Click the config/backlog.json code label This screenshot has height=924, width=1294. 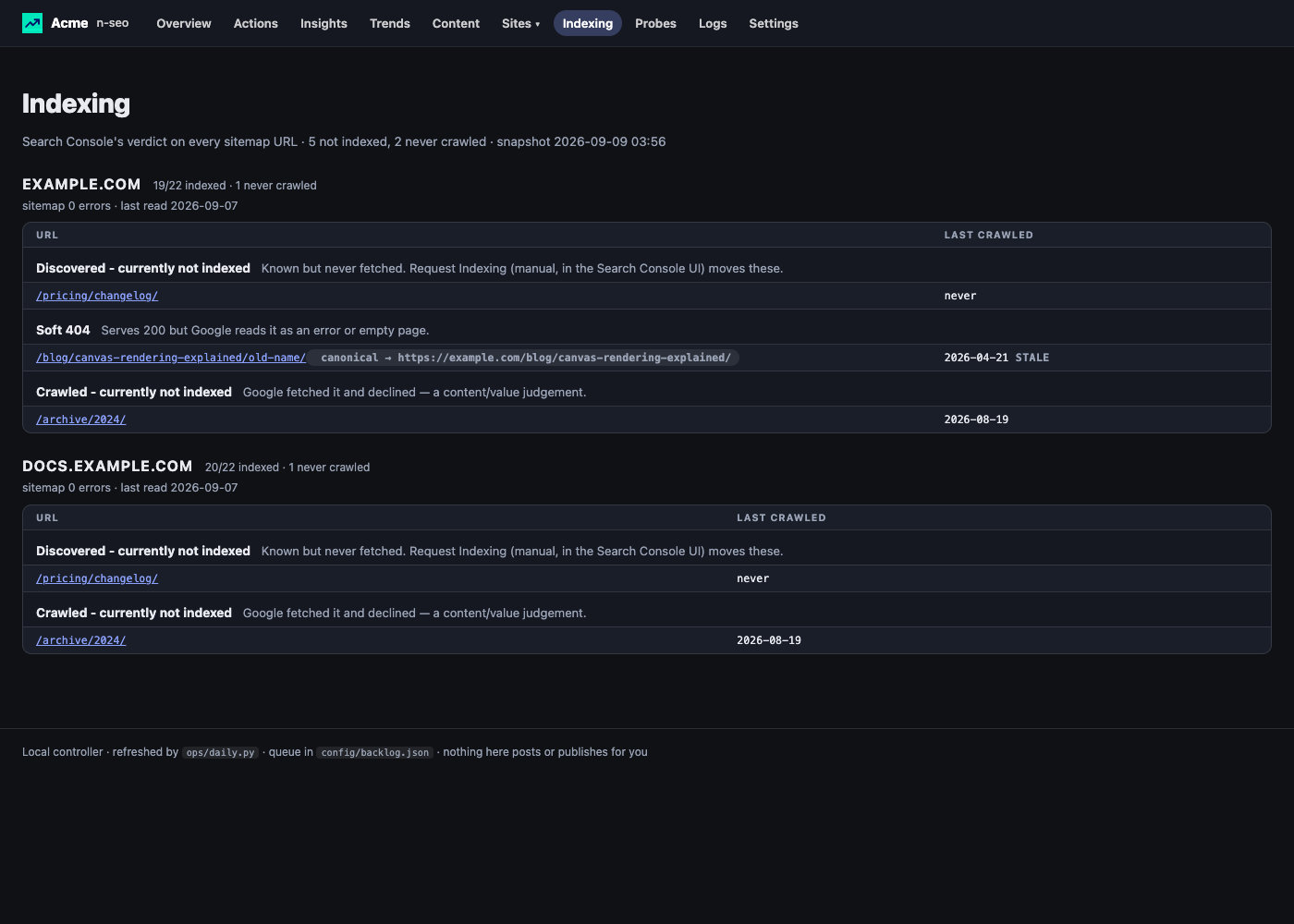[375, 752]
